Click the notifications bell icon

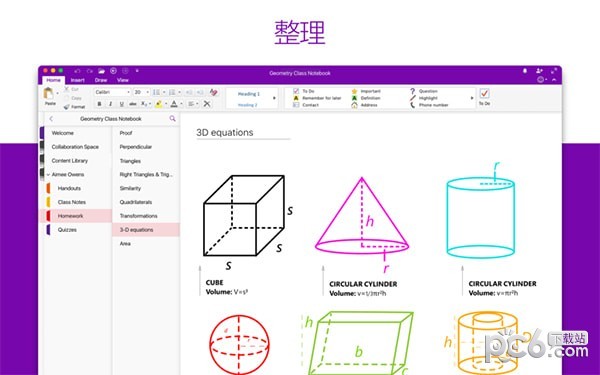pyautogui.click(x=525, y=71)
